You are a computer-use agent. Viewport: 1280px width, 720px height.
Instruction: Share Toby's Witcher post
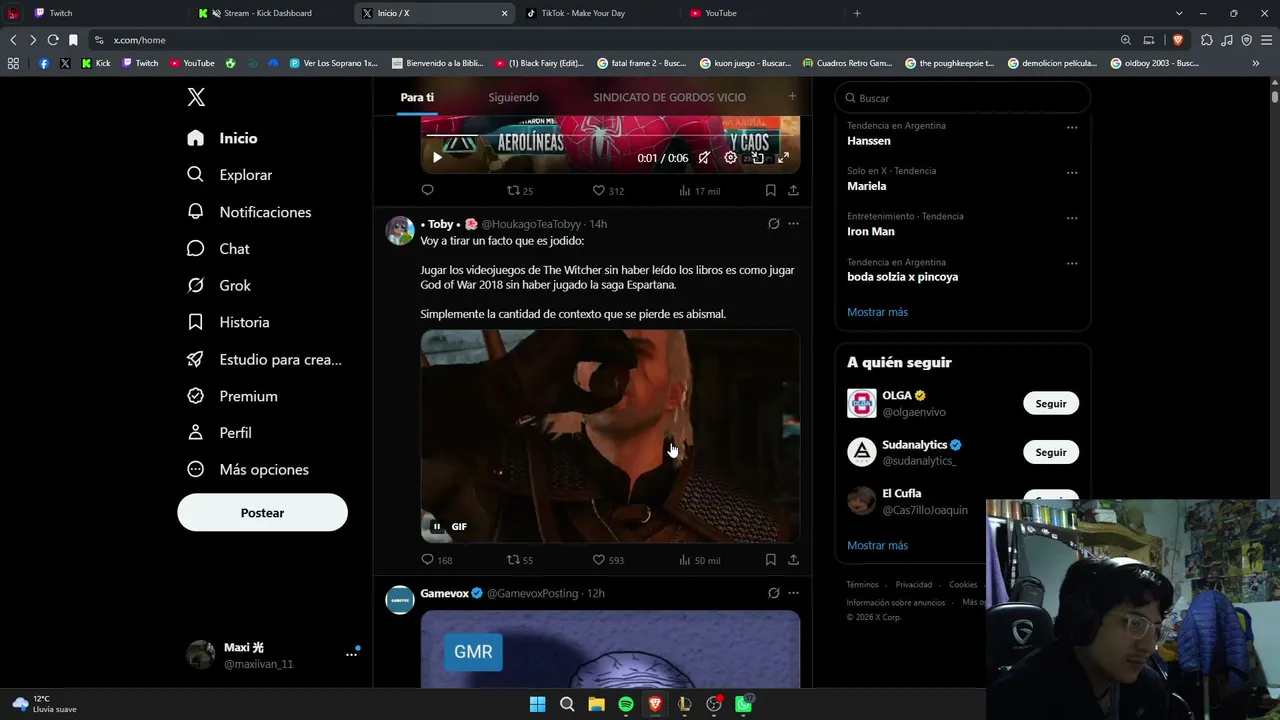click(793, 560)
